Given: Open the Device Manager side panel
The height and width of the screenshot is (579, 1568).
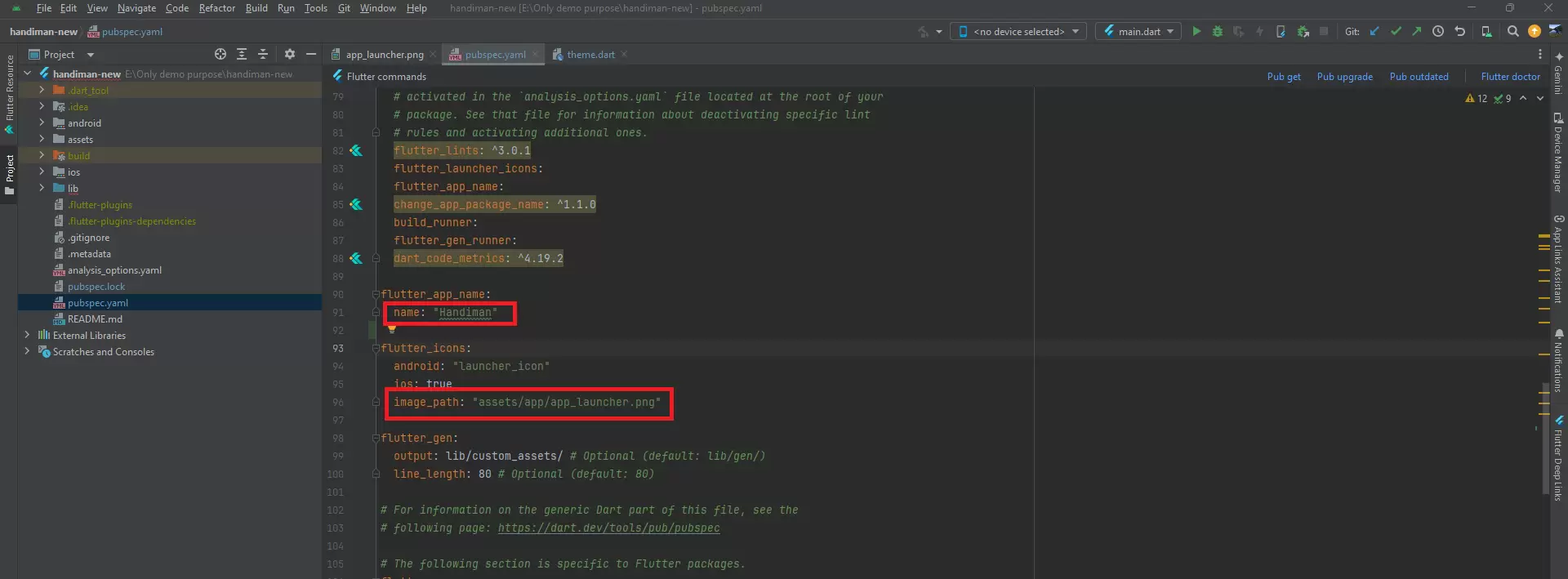Looking at the screenshot, I should (x=1558, y=153).
